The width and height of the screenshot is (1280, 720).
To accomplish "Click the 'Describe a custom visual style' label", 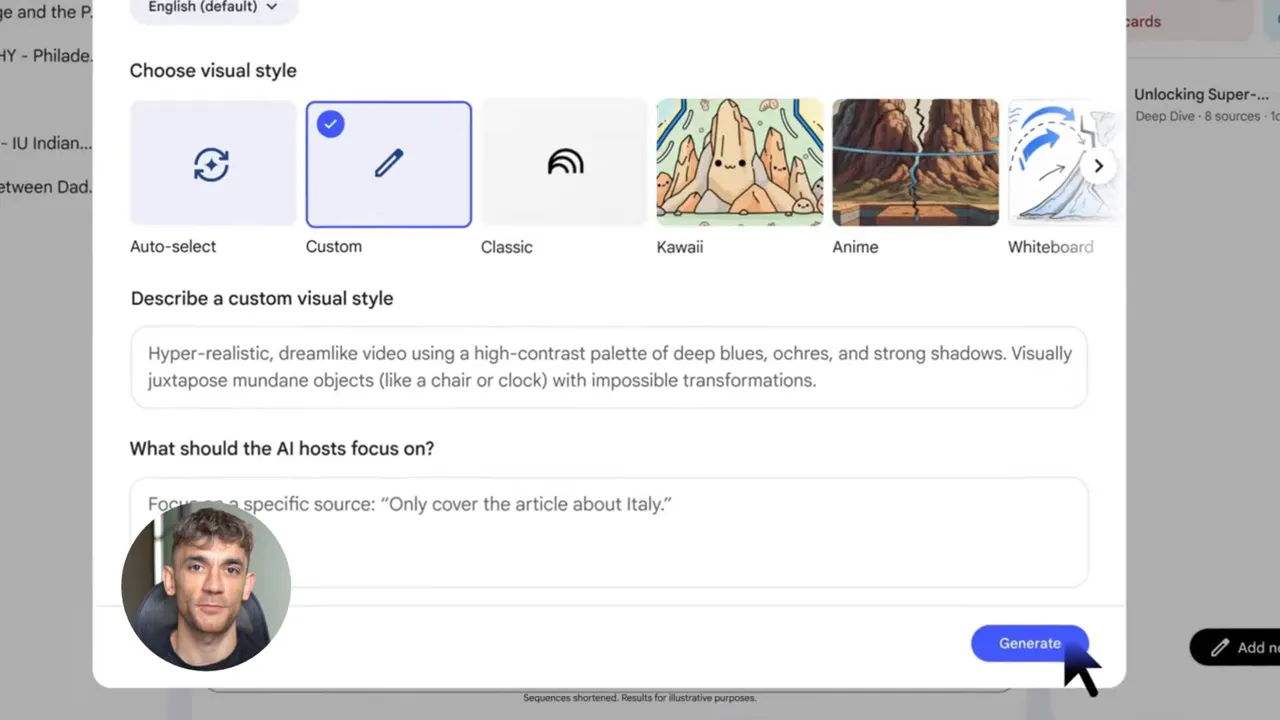I will (x=262, y=298).
